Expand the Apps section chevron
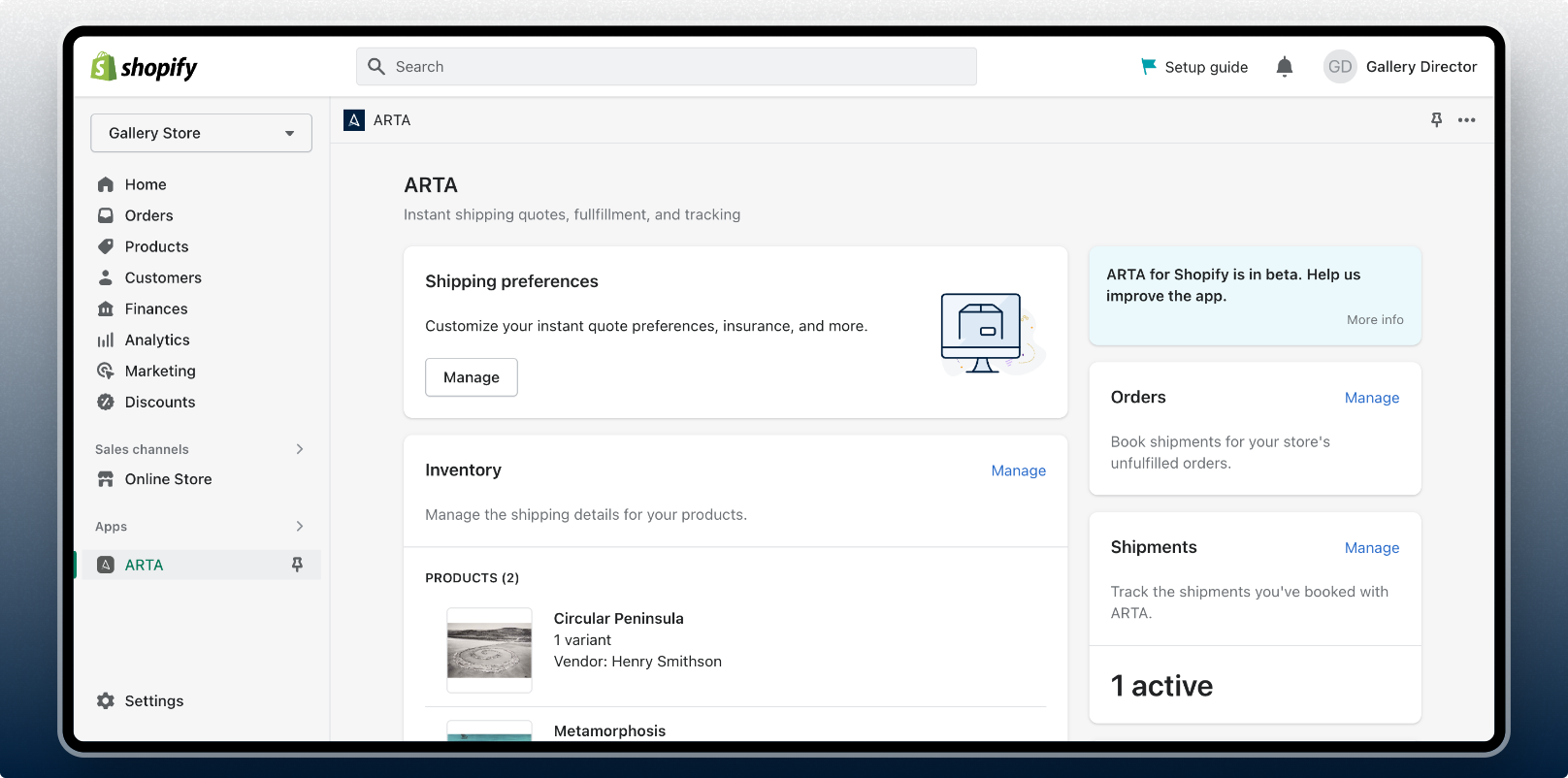 tap(300, 526)
